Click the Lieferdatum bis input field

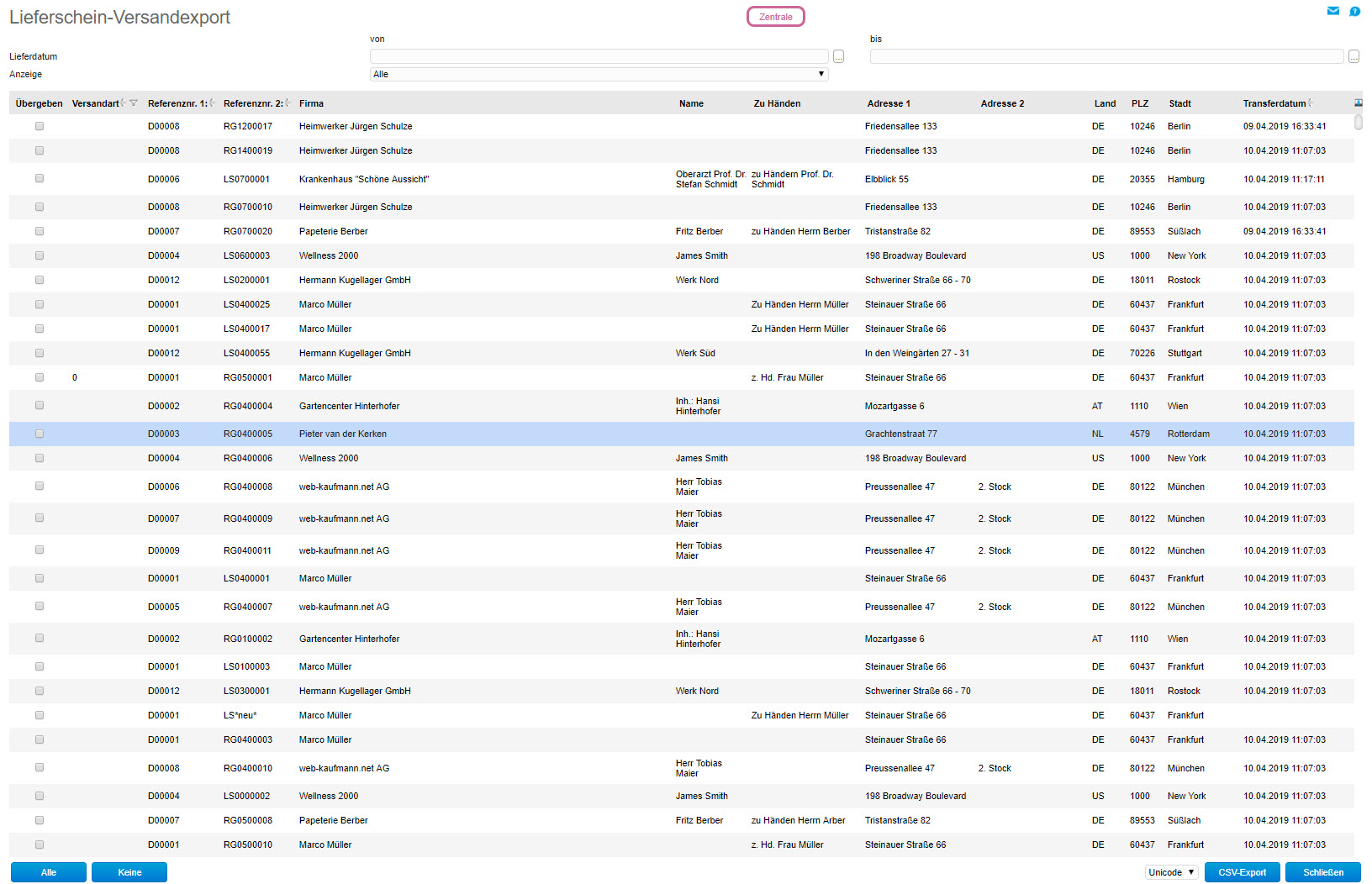click(1106, 56)
